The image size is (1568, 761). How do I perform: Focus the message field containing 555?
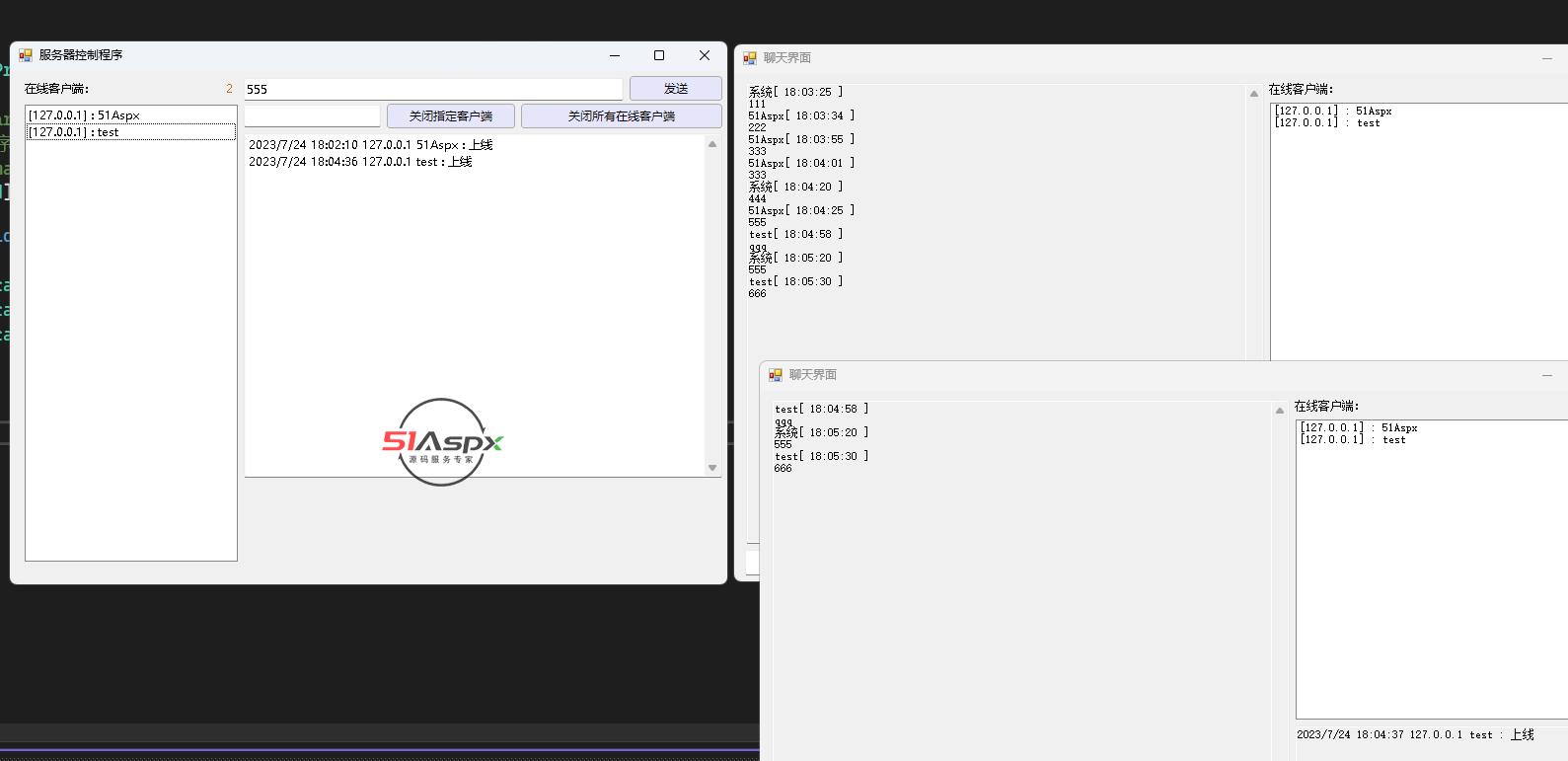point(433,89)
